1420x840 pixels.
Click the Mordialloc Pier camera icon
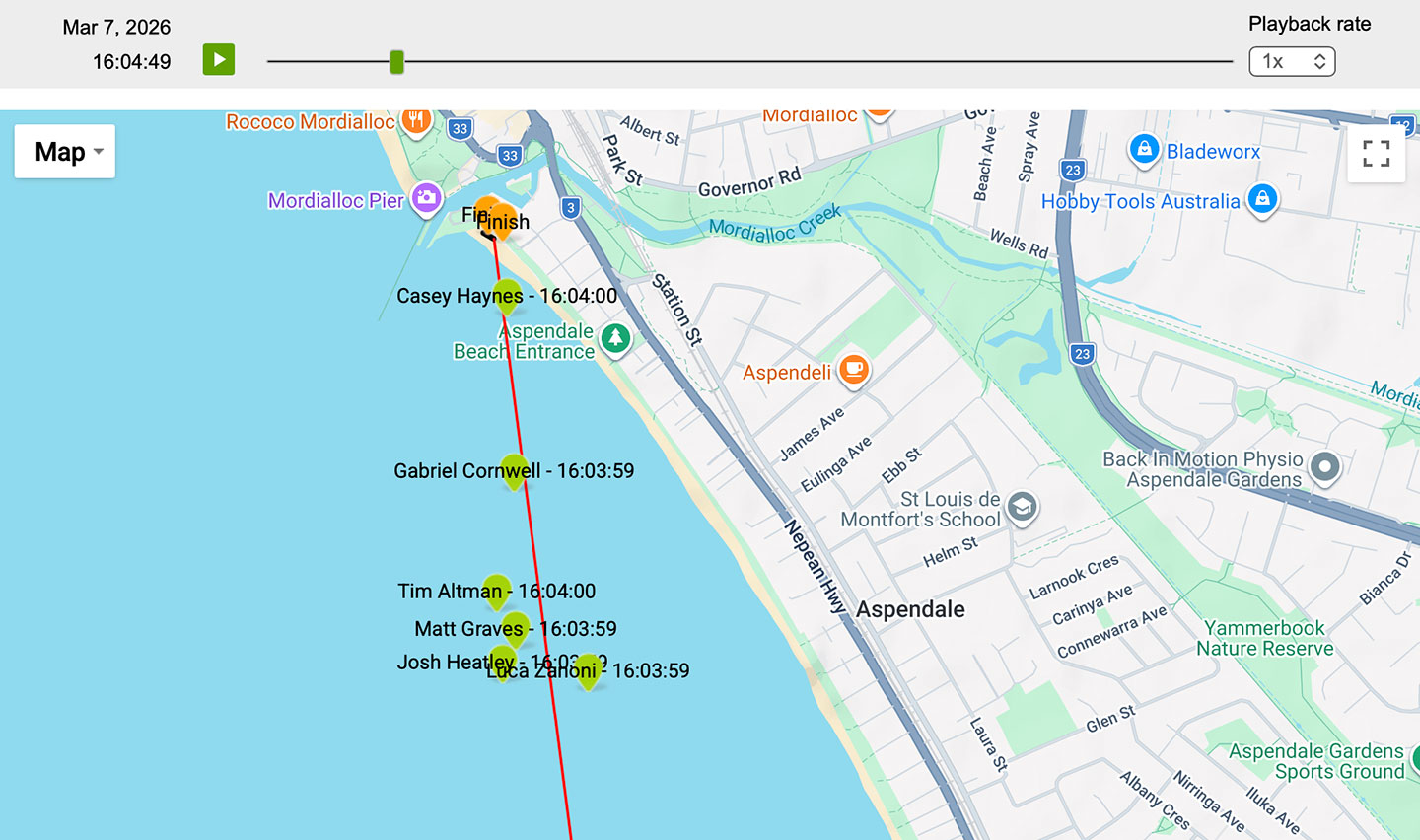coord(426,199)
